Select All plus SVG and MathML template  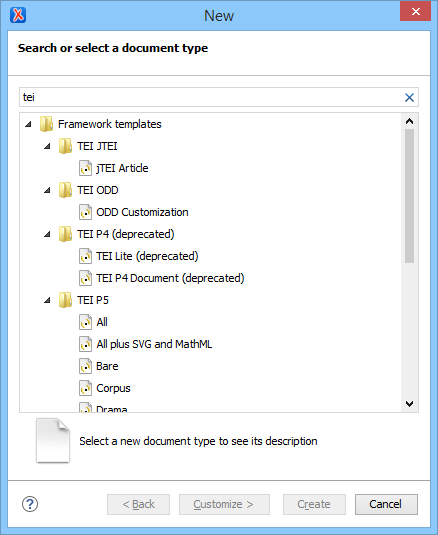[x=154, y=344]
